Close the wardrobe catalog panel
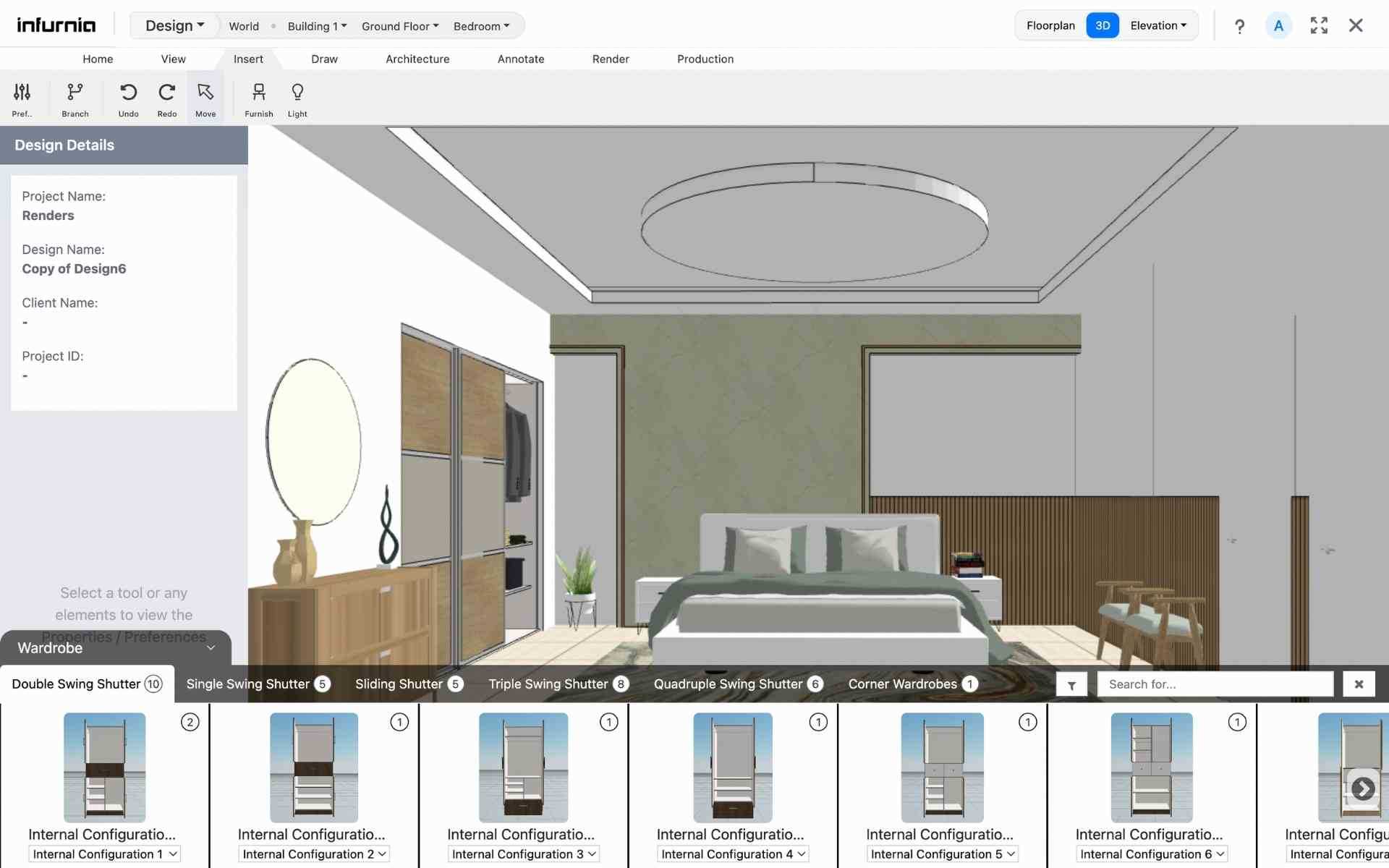1389x868 pixels. click(1359, 684)
